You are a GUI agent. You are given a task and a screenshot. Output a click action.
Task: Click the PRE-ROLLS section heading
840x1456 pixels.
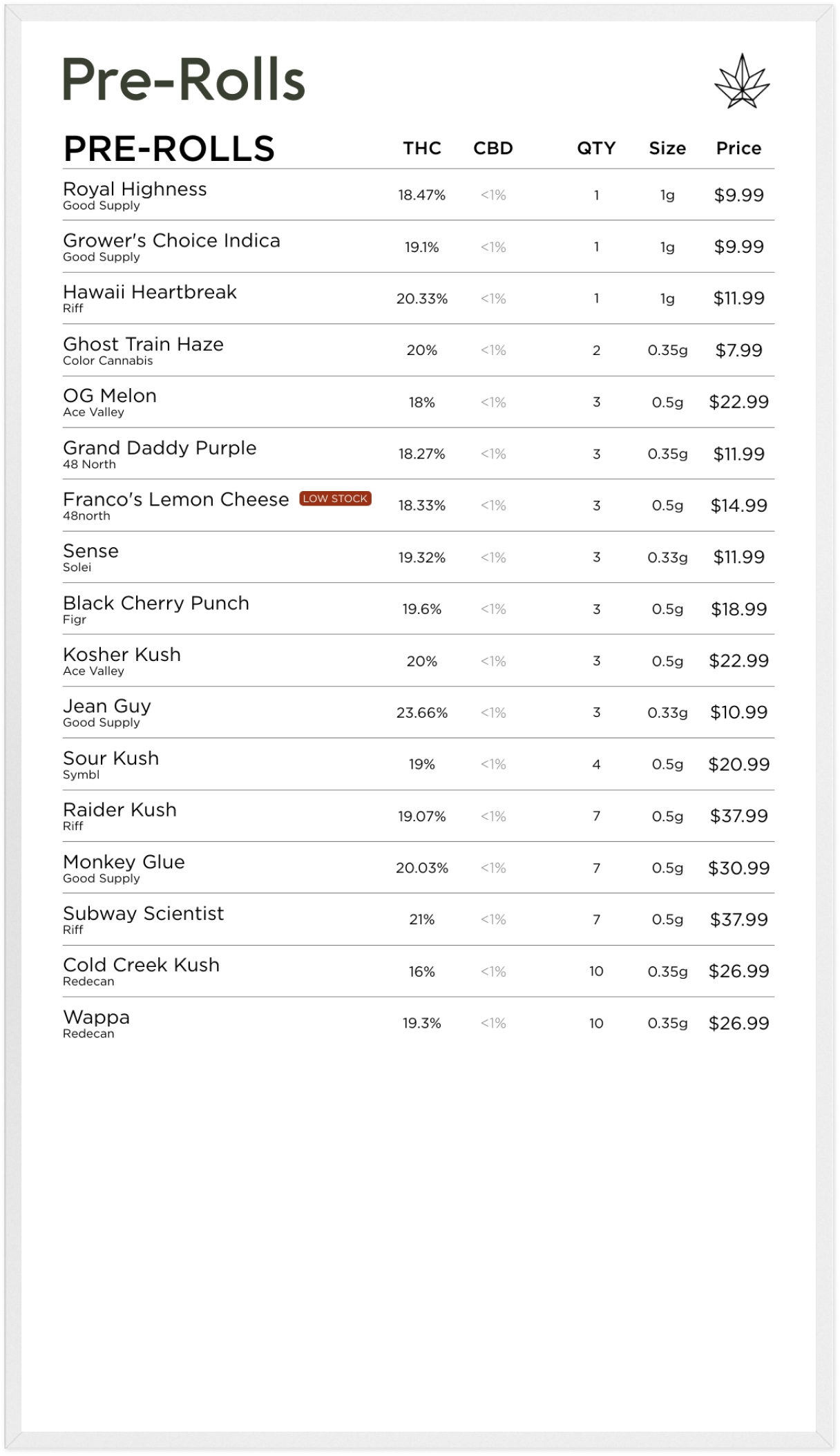click(x=169, y=149)
